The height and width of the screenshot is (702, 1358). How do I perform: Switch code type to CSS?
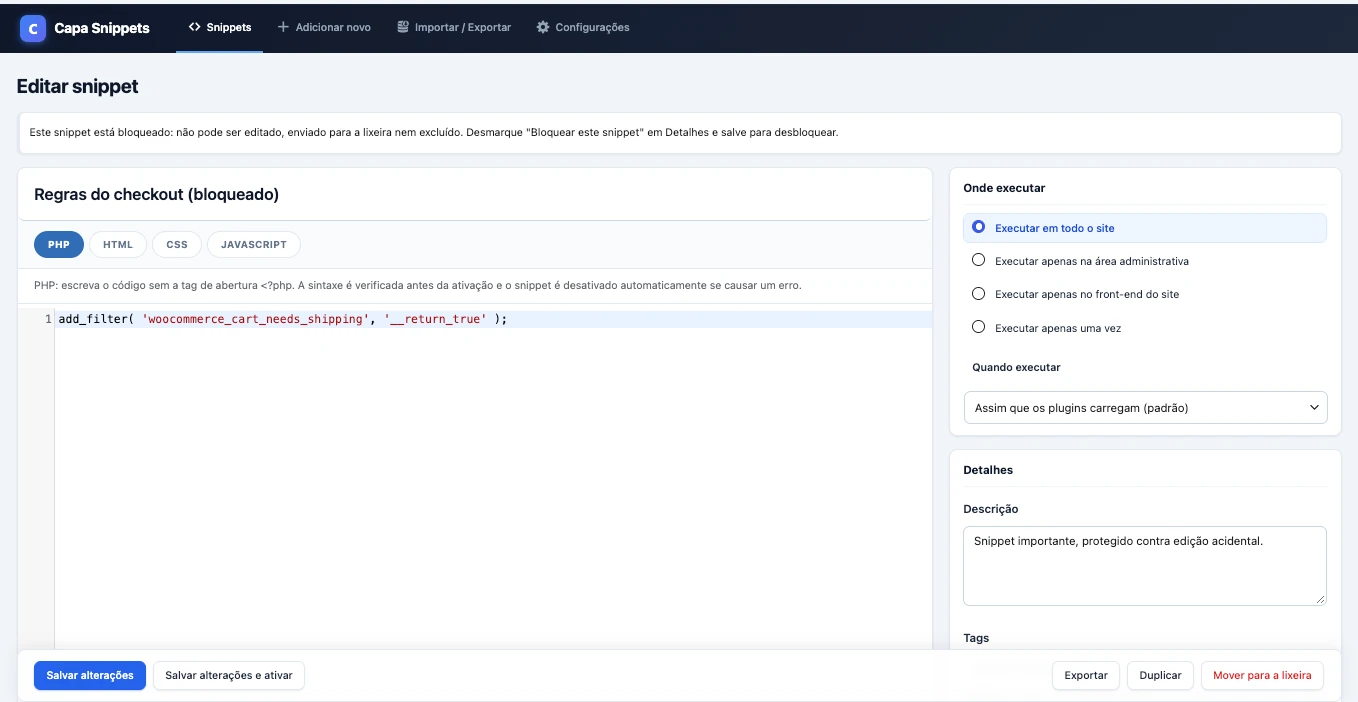point(177,245)
